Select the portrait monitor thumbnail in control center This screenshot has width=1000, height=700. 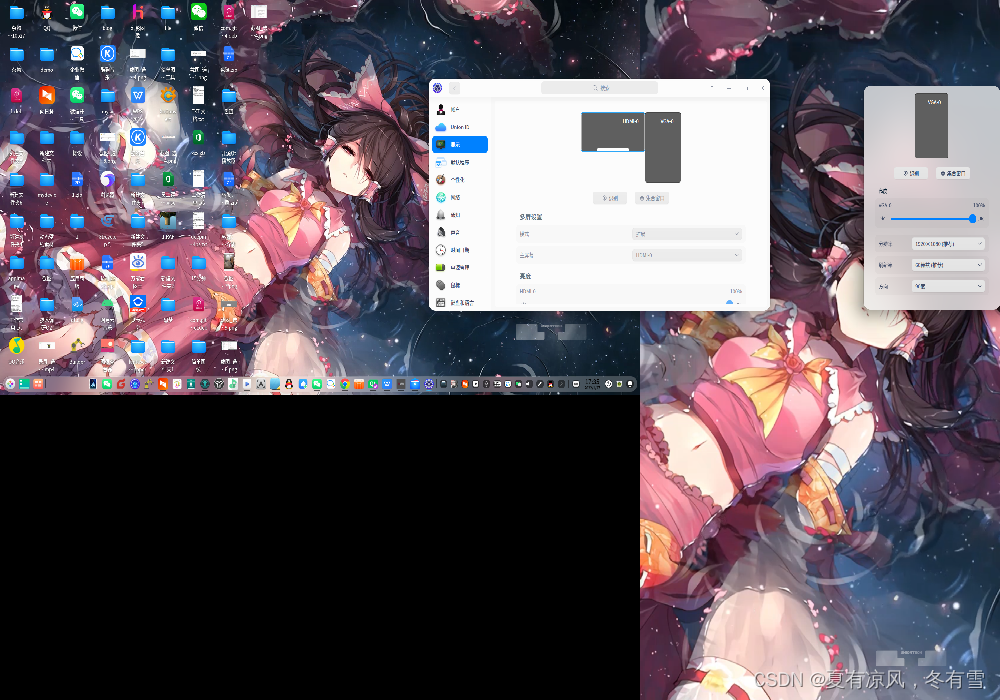click(x=663, y=147)
